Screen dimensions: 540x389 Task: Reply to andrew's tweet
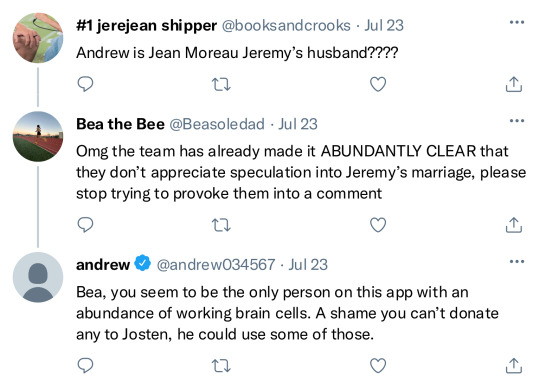tap(85, 366)
